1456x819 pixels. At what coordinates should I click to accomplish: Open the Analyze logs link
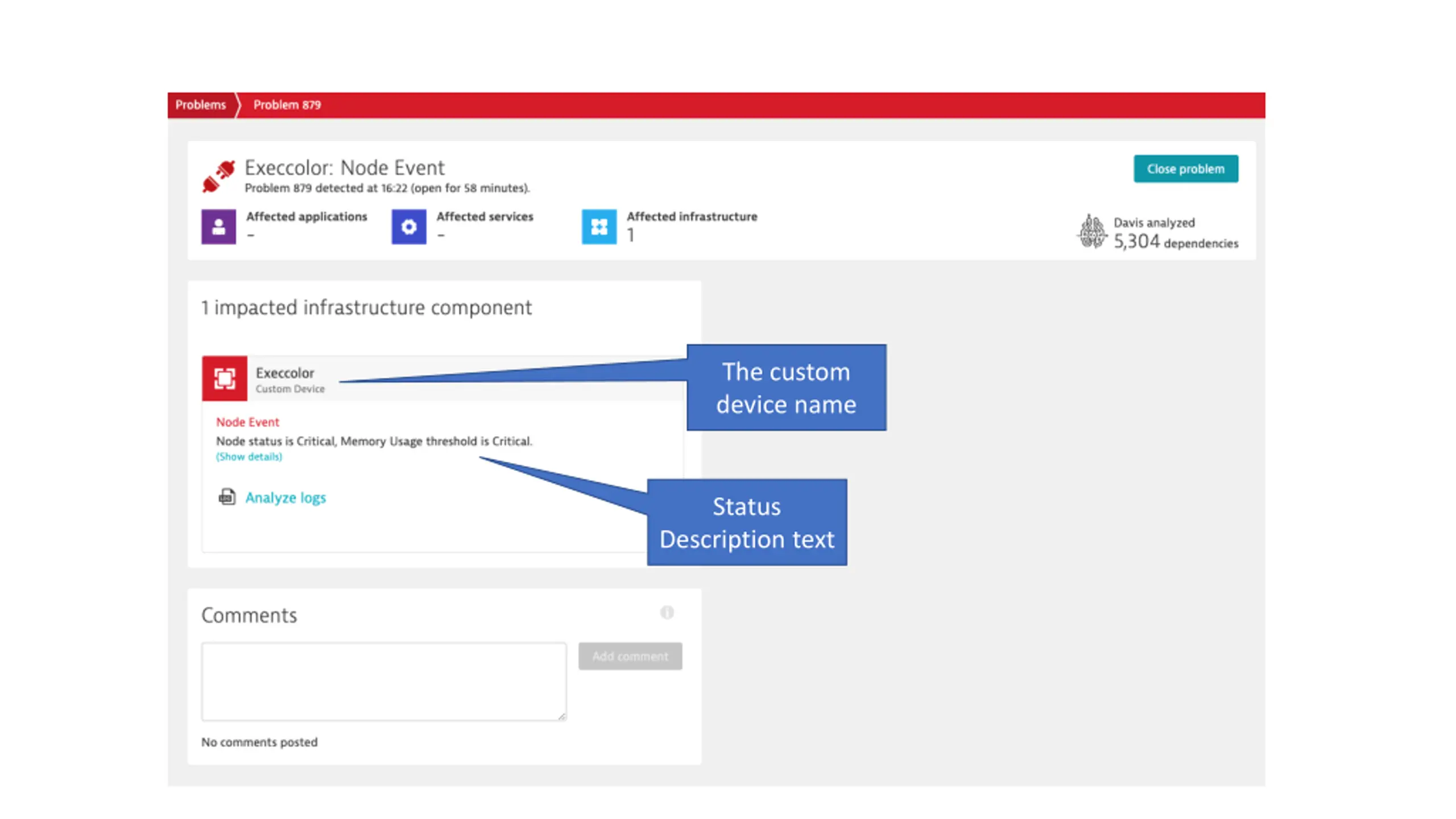pyautogui.click(x=286, y=498)
